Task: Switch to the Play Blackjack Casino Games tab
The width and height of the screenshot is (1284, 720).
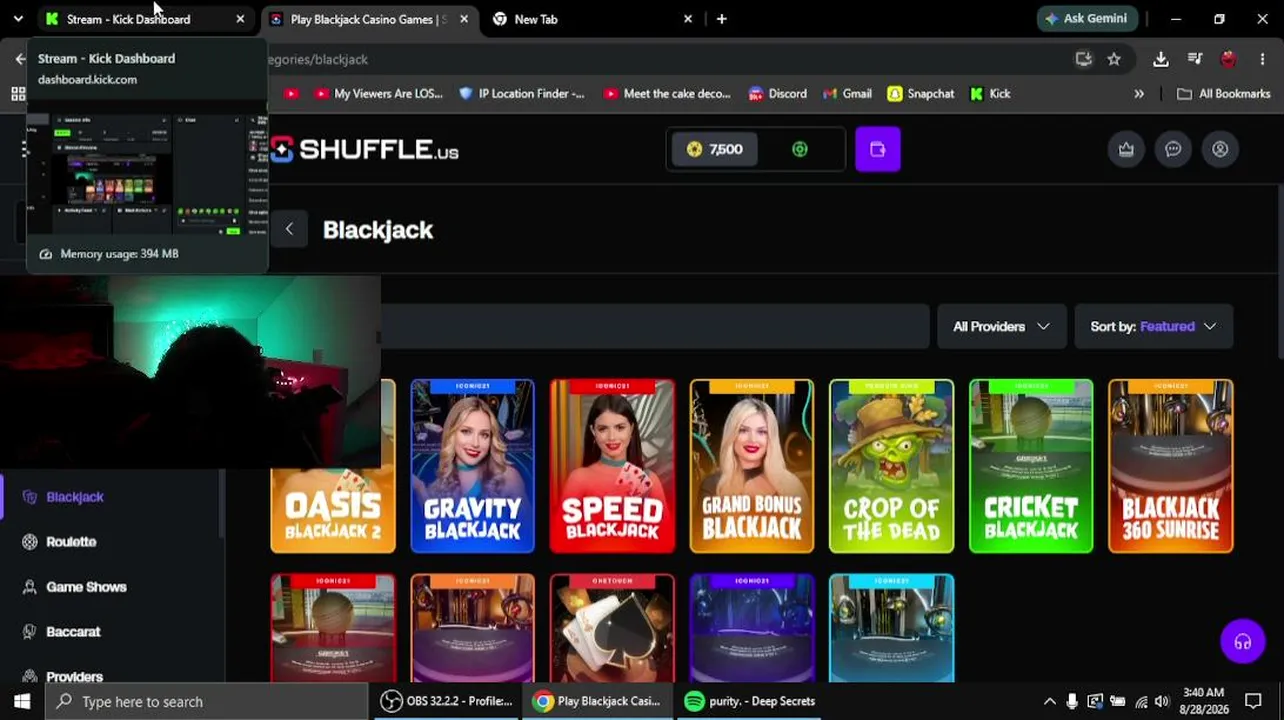Action: pos(369,19)
